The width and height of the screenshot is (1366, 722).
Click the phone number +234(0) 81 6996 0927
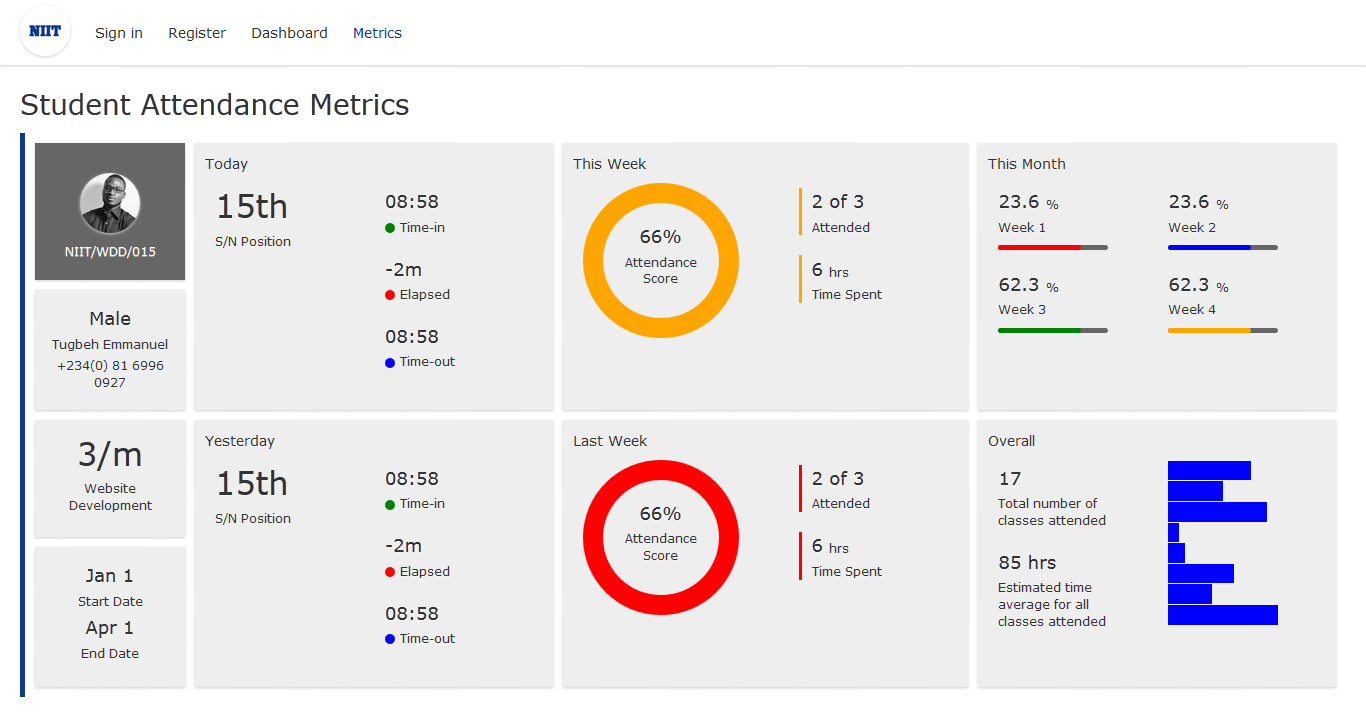(x=110, y=374)
